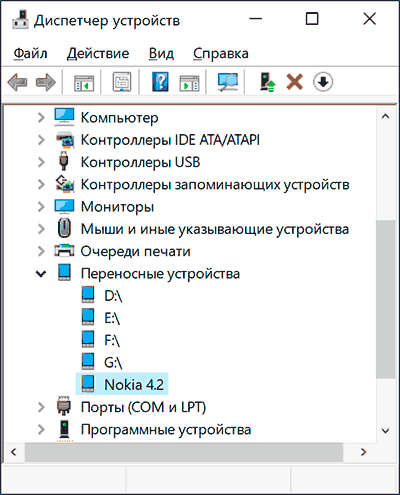Expand Мыши и иные указывающие устройства
This screenshot has width=400, height=495.
pos(41,229)
